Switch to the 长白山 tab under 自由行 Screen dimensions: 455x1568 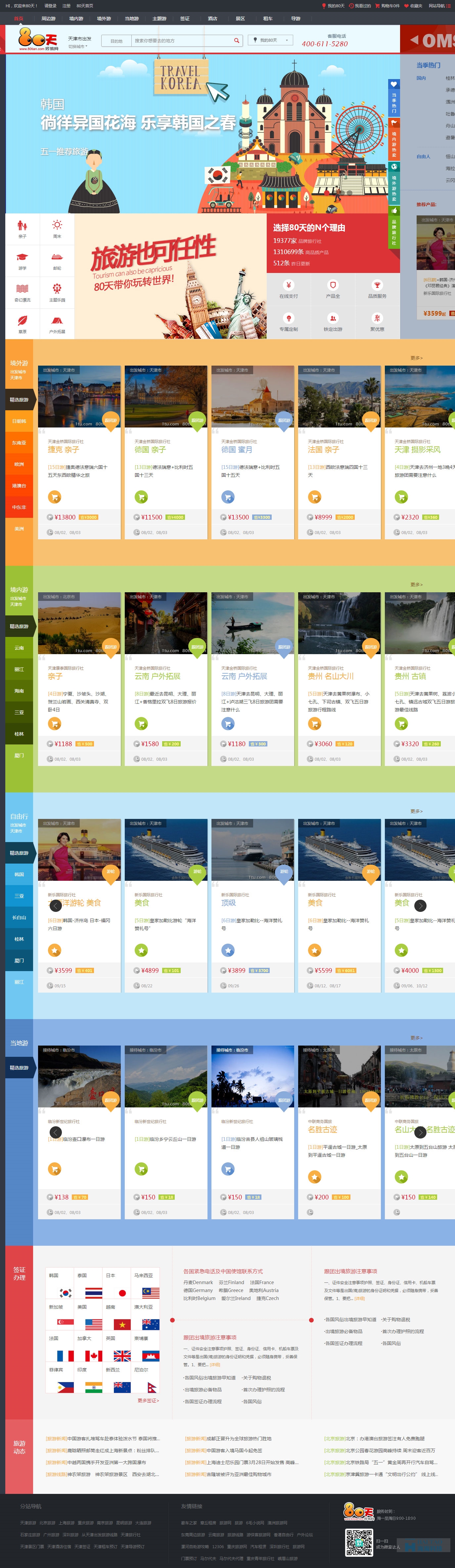(19, 917)
